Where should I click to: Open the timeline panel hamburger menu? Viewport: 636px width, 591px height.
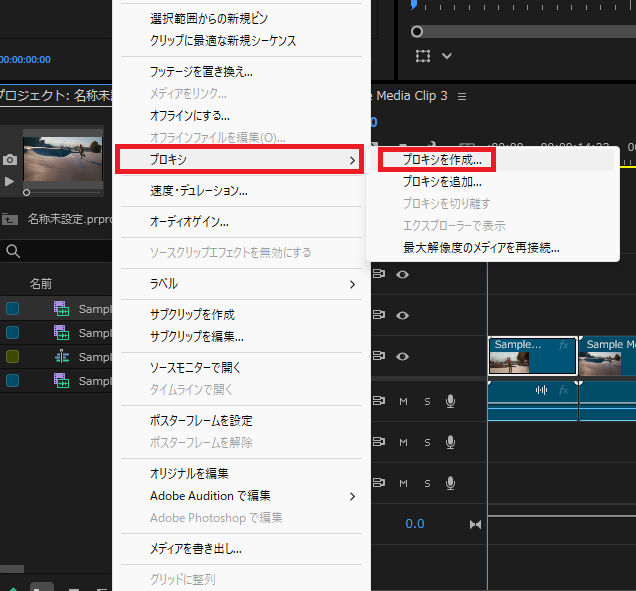pos(460,96)
